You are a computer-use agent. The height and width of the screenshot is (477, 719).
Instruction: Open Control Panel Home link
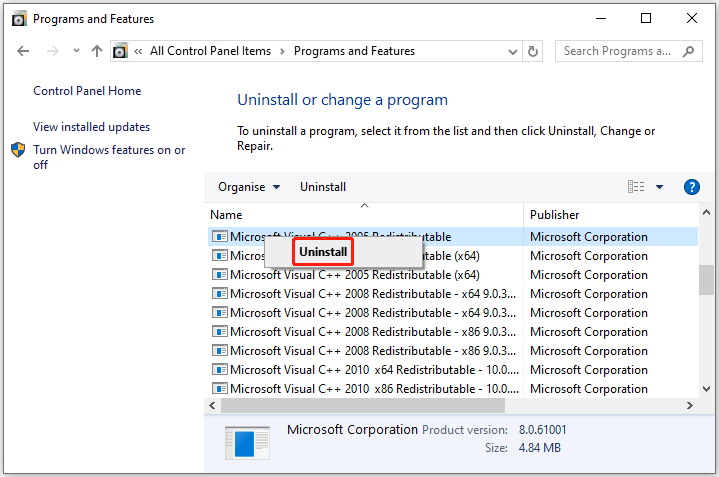pyautogui.click(x=87, y=91)
